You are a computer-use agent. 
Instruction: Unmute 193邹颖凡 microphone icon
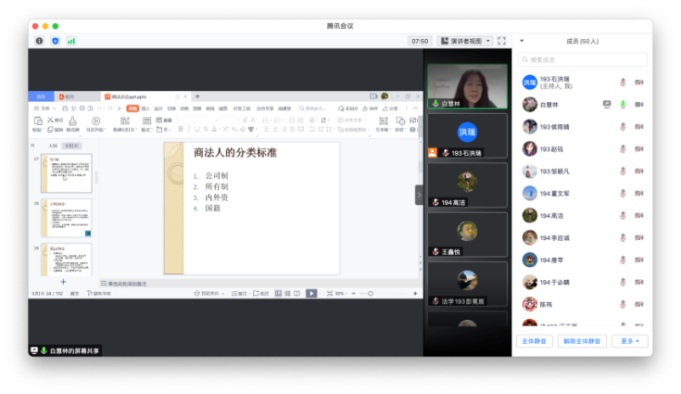tap(623, 171)
